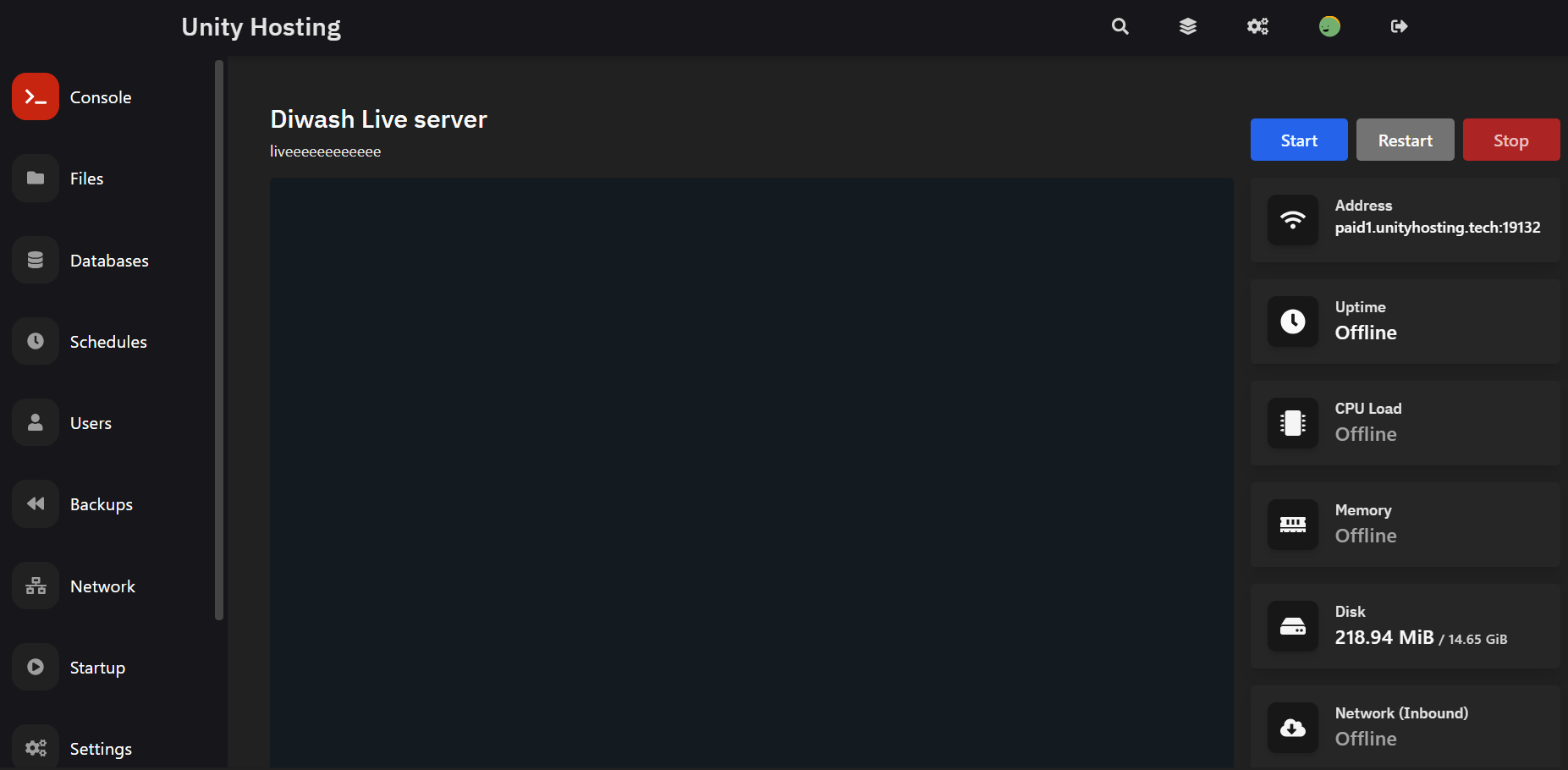Go to Settings in the sidebar
Screen dimensions: 1568x770
[101, 749]
